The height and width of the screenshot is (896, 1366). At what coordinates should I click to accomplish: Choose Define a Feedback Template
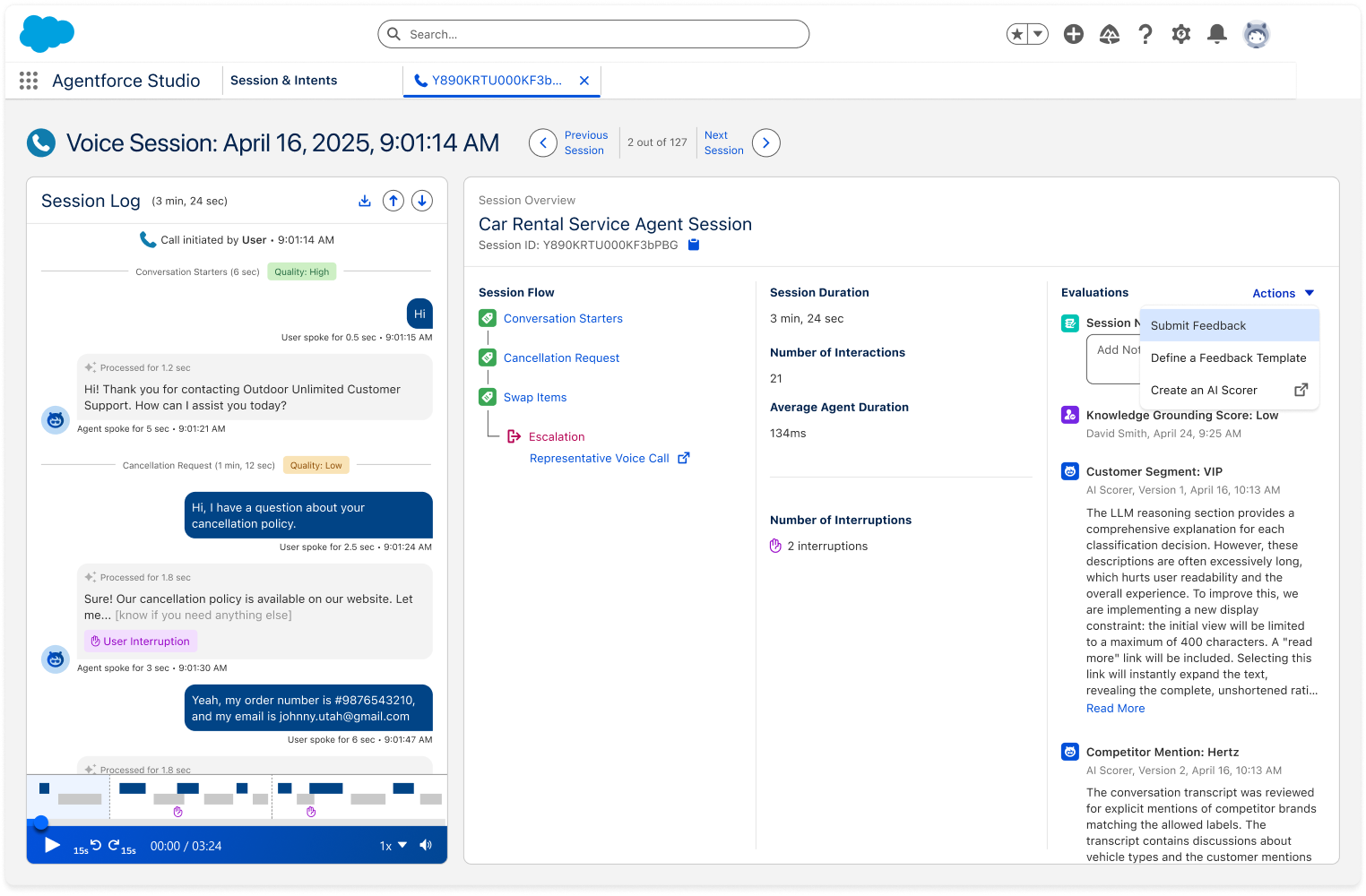[1230, 358]
